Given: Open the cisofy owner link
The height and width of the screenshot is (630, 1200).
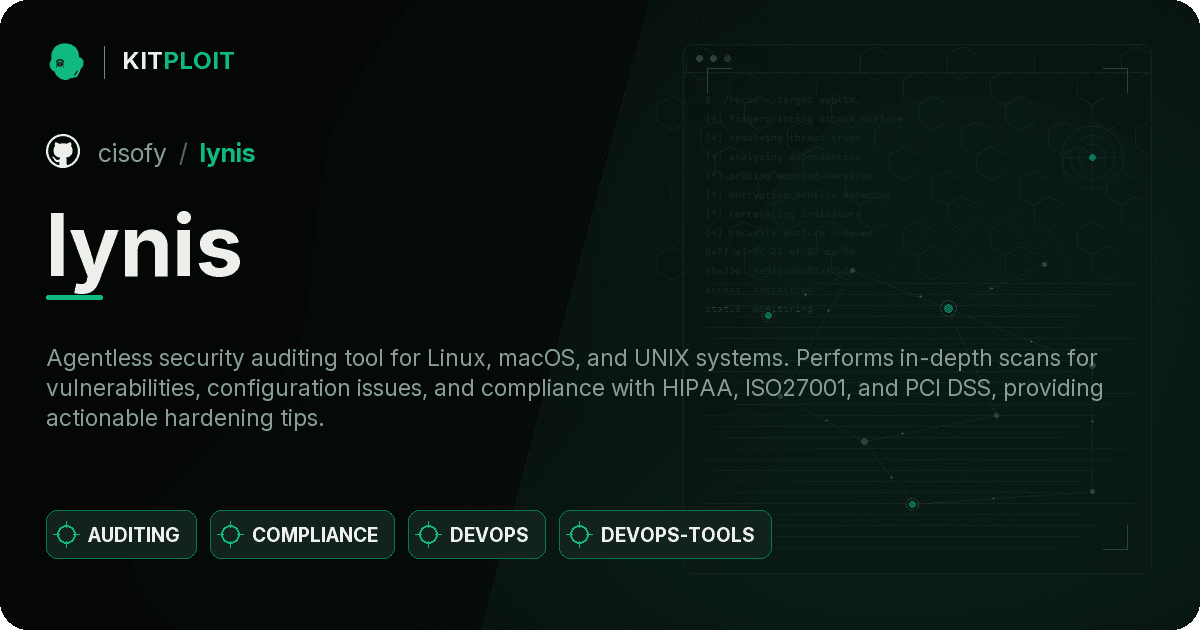Looking at the screenshot, I should pyautogui.click(x=132, y=153).
